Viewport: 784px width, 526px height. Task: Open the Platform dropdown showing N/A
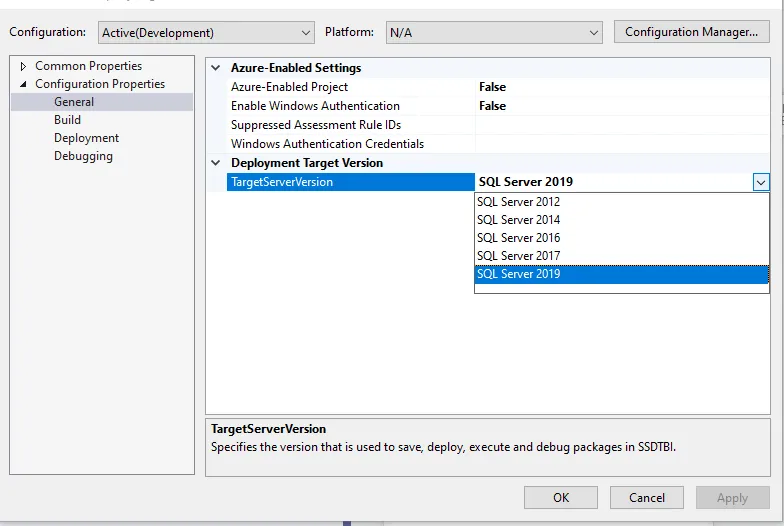[x=494, y=32]
